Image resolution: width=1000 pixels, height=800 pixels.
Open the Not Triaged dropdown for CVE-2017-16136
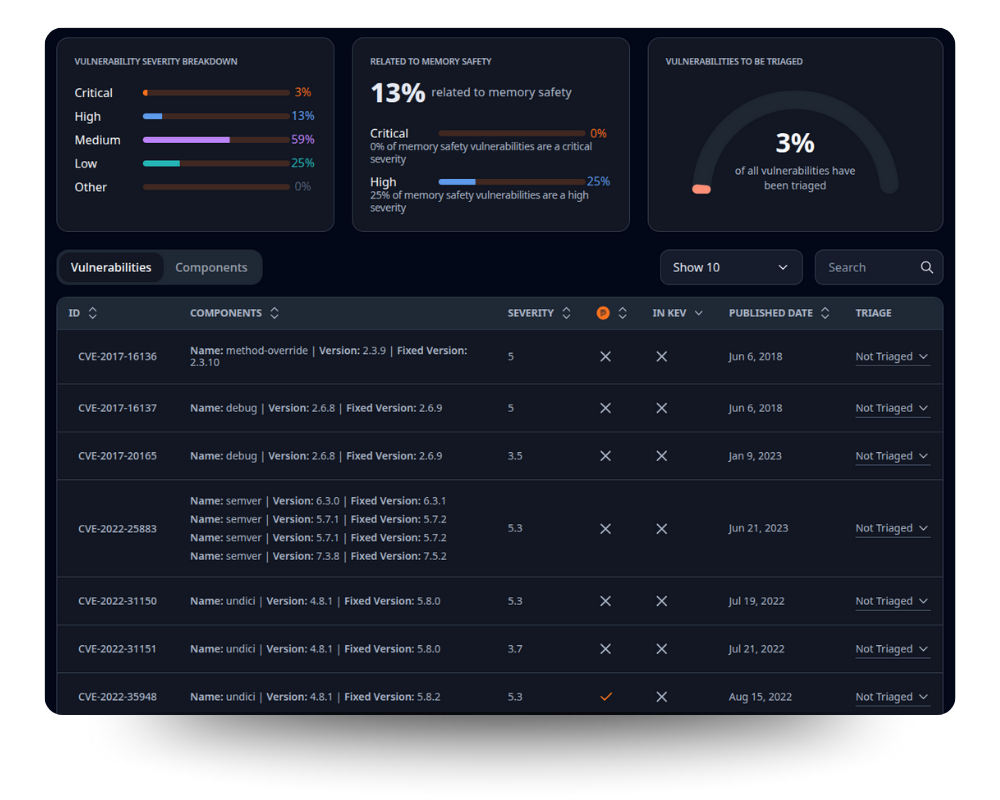(892, 356)
